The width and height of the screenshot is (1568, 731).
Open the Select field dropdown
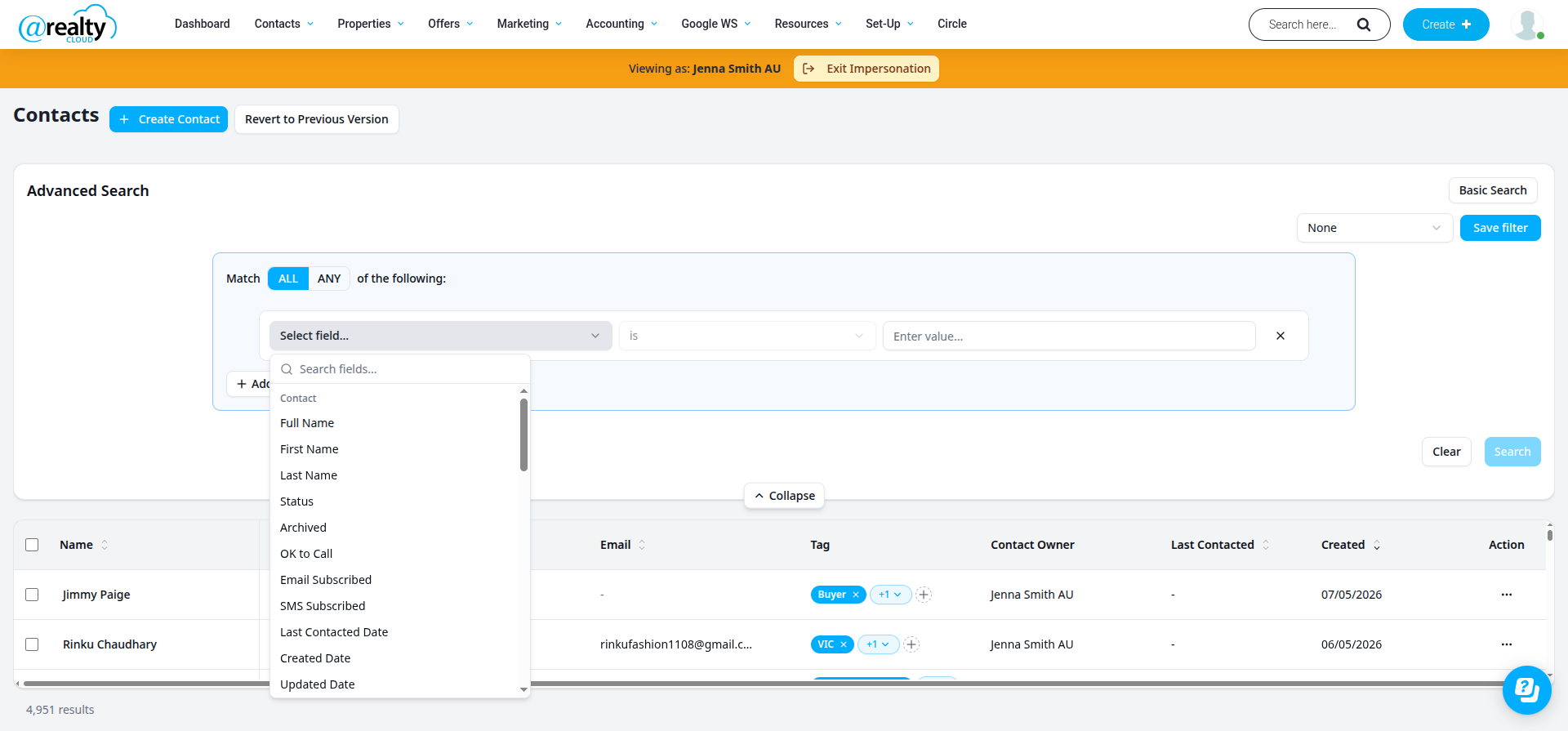[440, 336]
